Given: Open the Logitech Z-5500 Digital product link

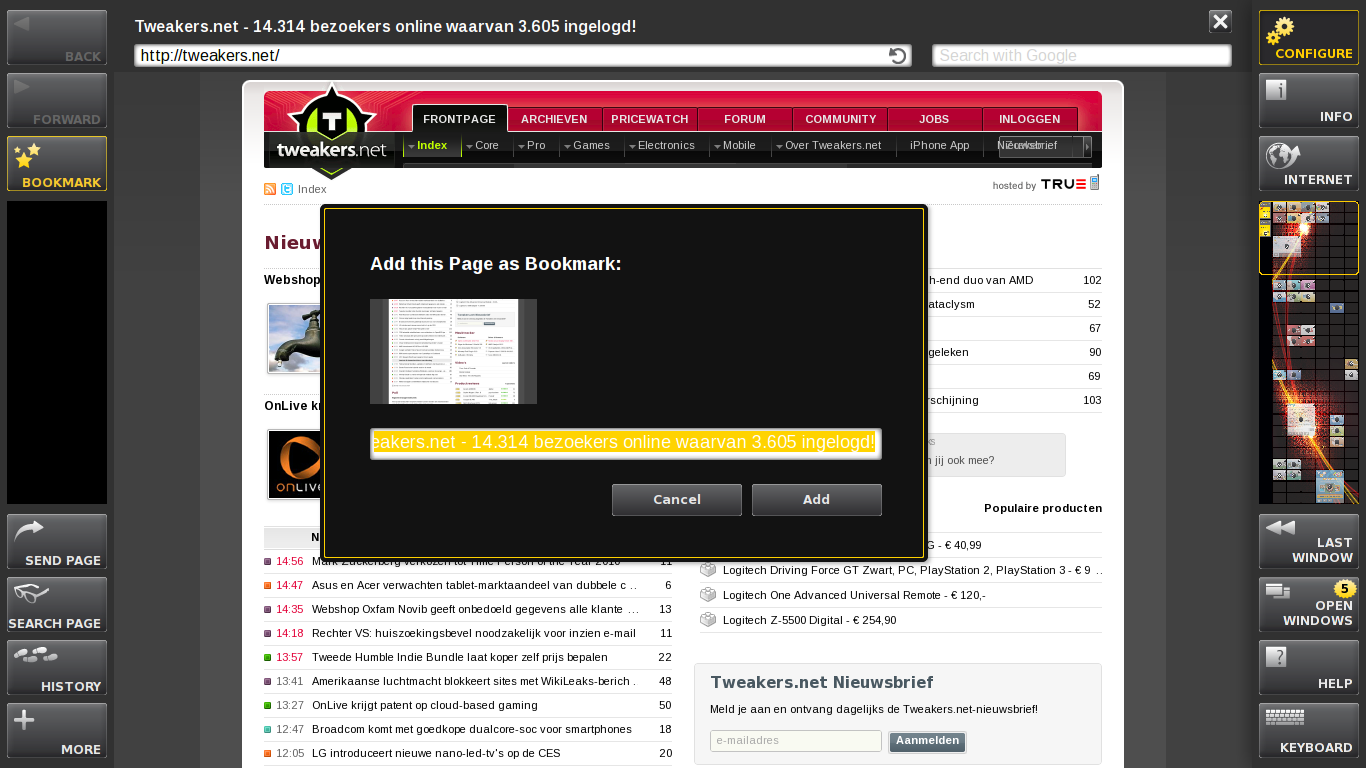Looking at the screenshot, I should (x=810, y=620).
